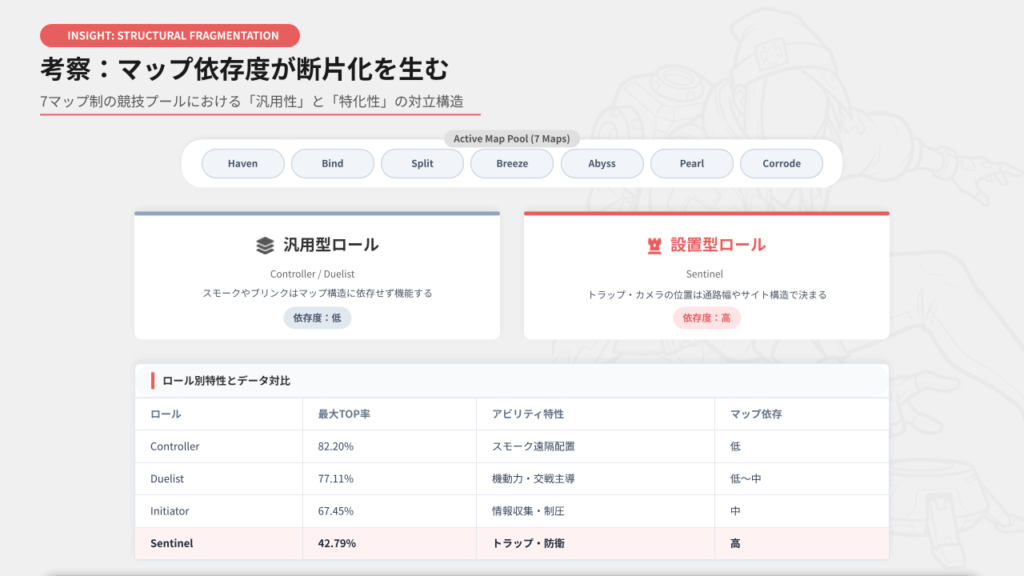Click the 依存度：高 badge
The width and height of the screenshot is (1024, 576).
click(706, 318)
